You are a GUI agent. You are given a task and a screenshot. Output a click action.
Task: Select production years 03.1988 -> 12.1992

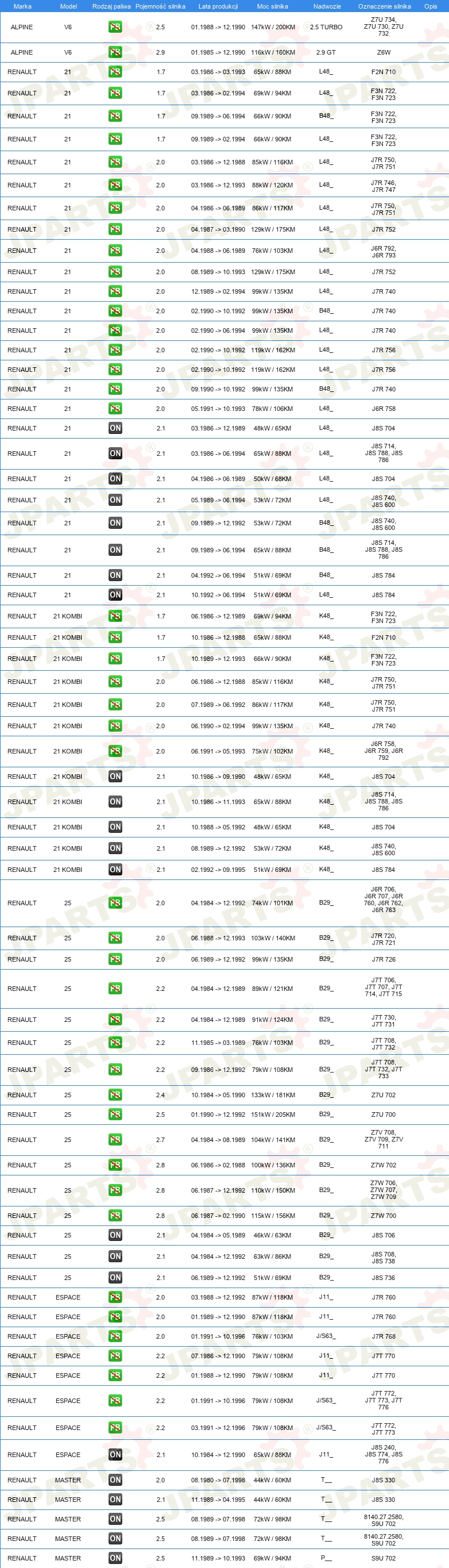click(x=218, y=1297)
